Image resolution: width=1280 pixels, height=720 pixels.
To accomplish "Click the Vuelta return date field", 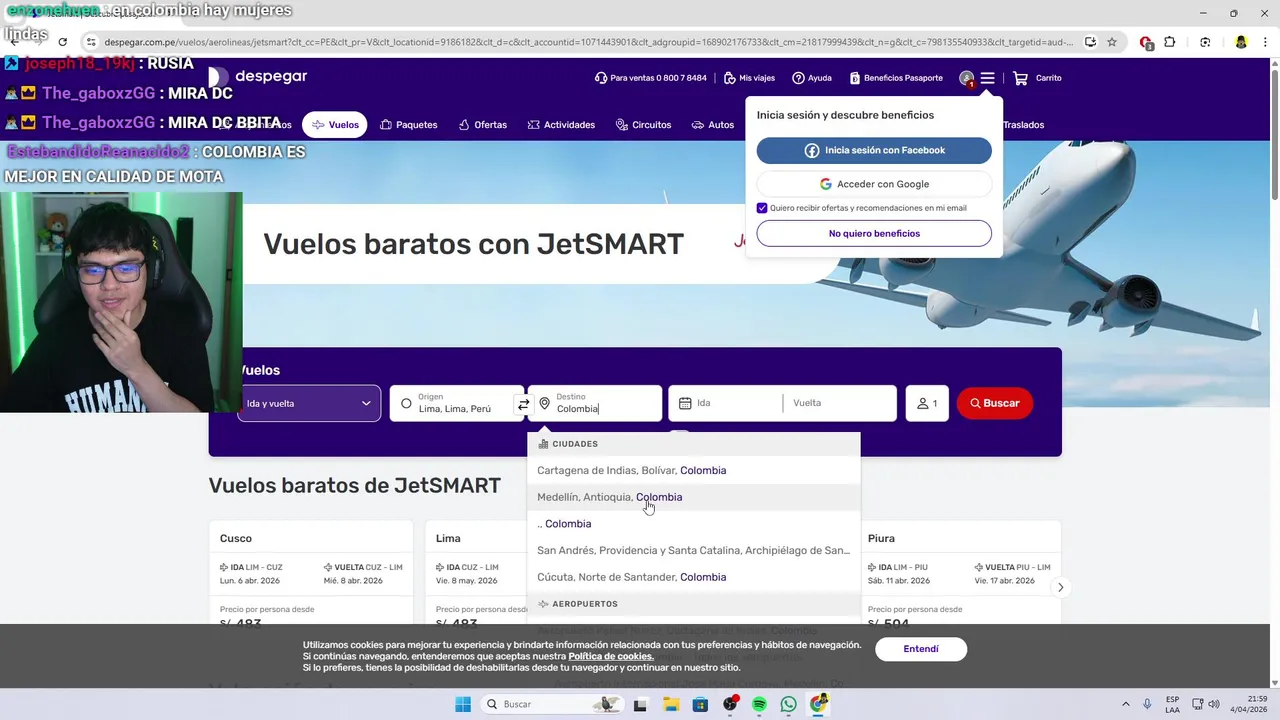I will [x=840, y=403].
